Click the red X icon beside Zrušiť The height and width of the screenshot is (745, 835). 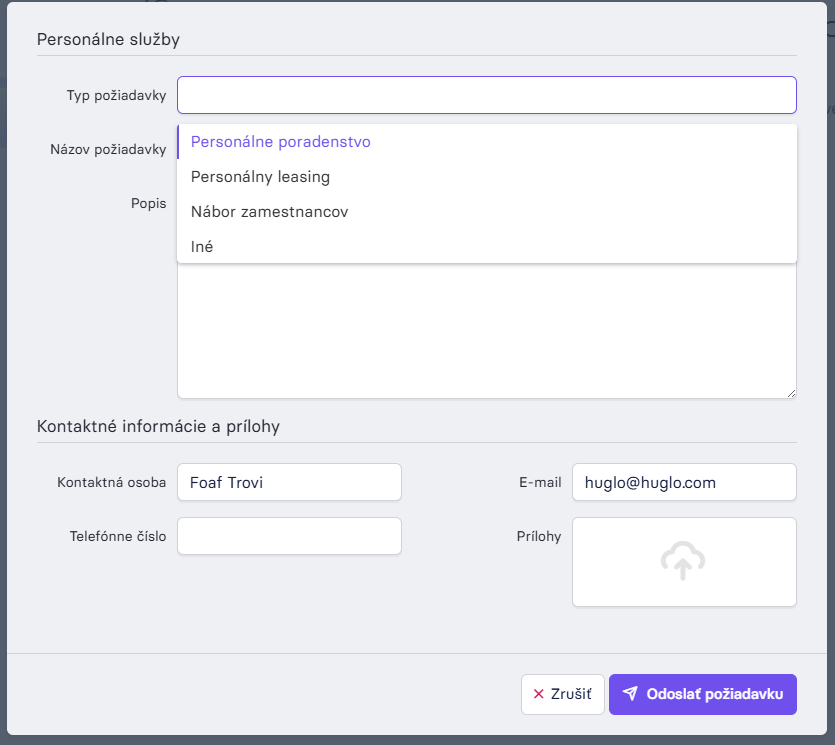[x=538, y=694]
